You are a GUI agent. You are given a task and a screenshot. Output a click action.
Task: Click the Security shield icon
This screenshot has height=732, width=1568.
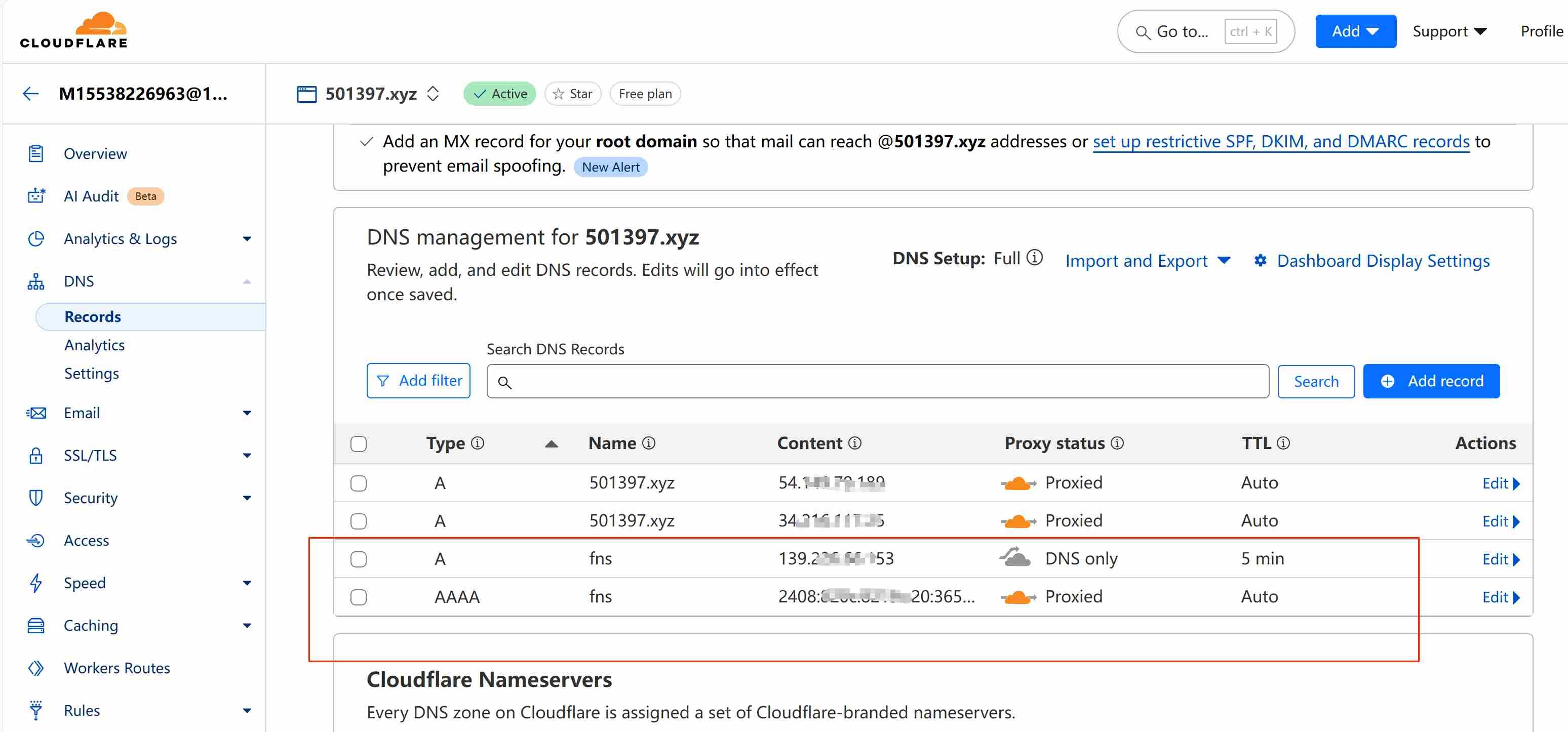point(36,498)
